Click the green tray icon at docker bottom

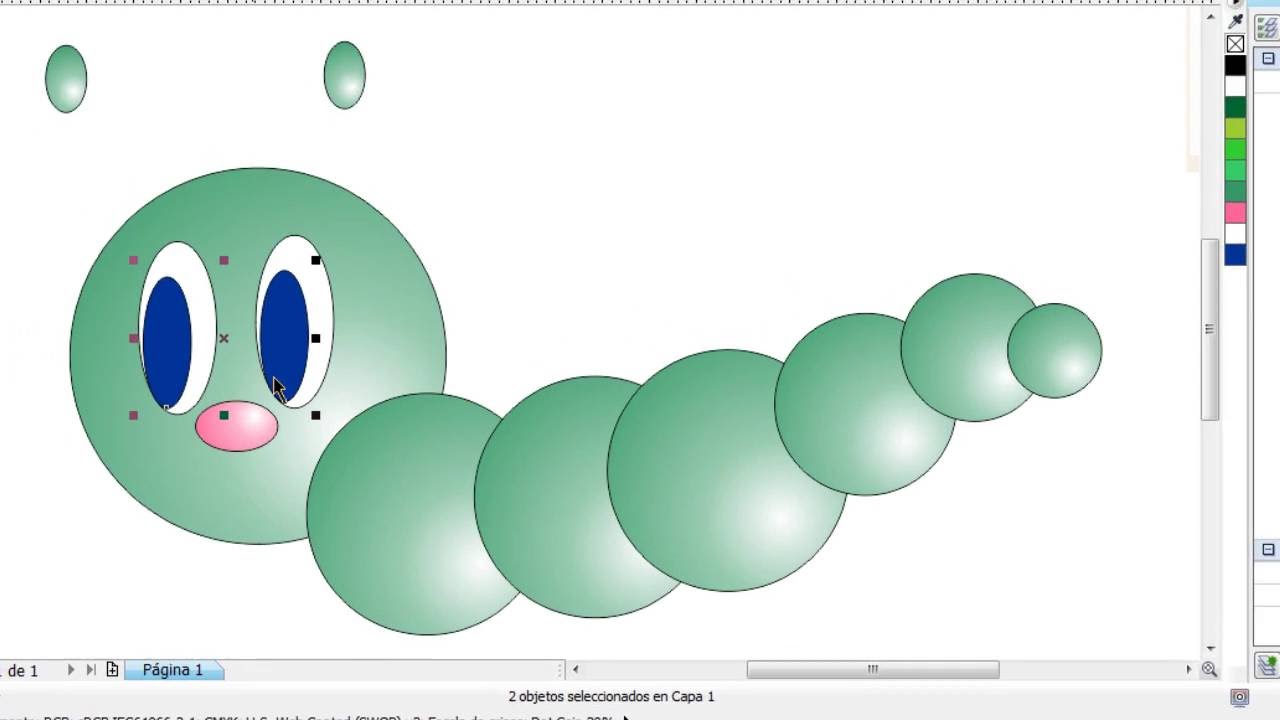pos(1267,664)
